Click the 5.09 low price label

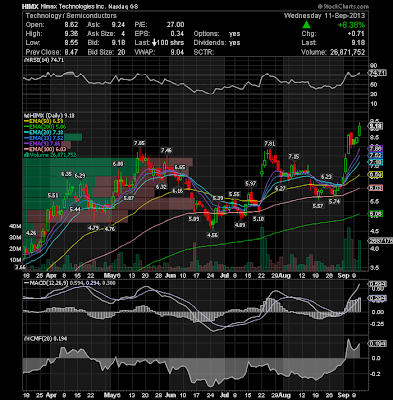[x=194, y=219]
